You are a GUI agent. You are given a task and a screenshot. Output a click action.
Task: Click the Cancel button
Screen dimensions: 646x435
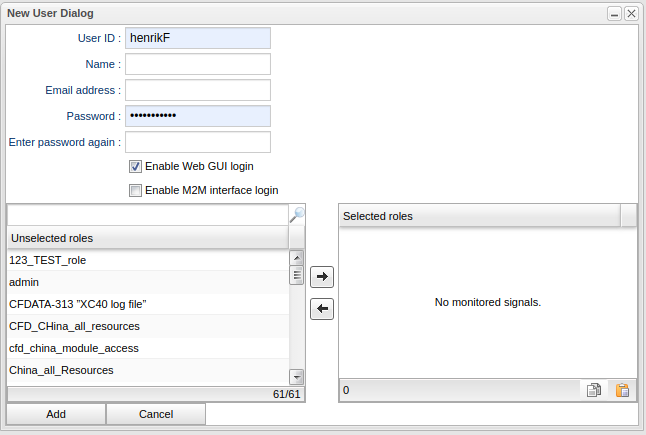pyautogui.click(x=156, y=414)
